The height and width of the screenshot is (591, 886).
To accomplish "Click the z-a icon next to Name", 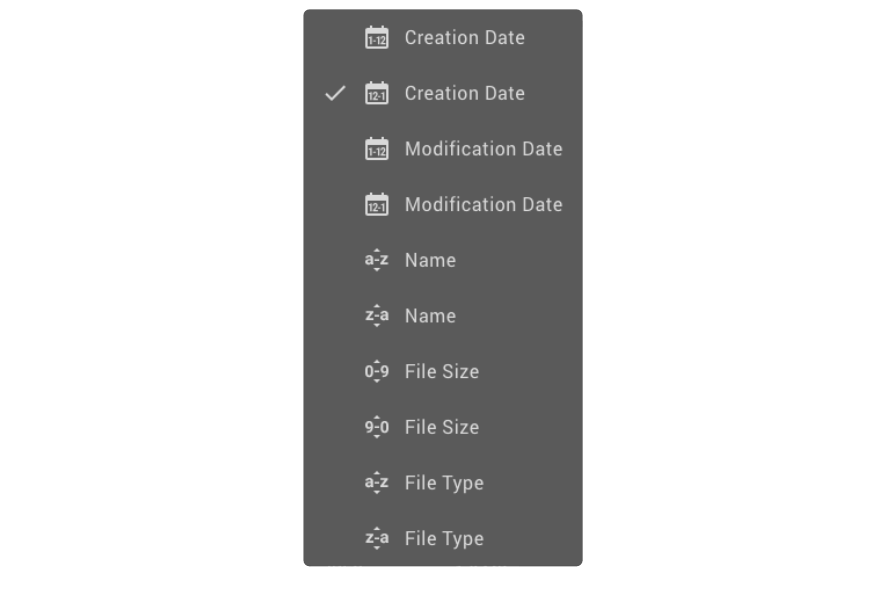I will pos(376,316).
